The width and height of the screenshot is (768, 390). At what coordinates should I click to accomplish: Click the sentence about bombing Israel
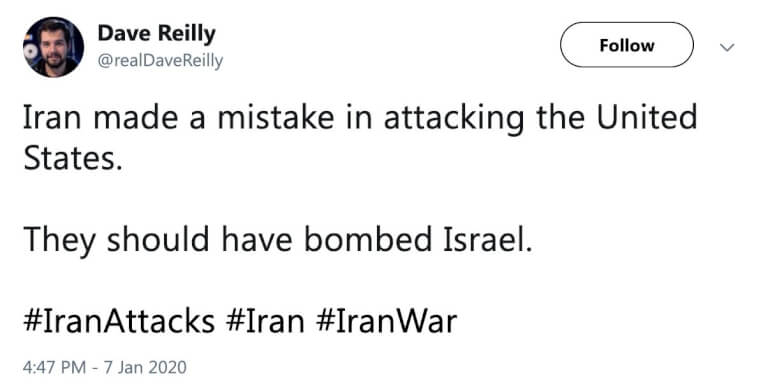[x=278, y=240]
